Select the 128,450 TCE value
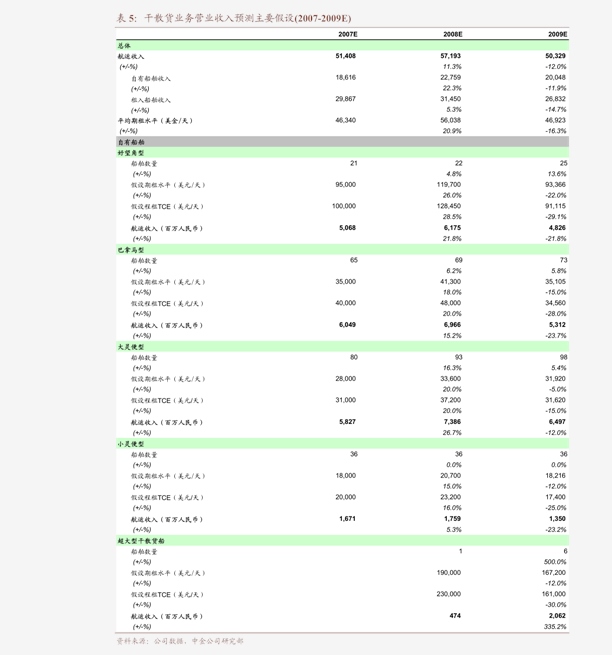Image resolution: width=612 pixels, height=655 pixels. (448, 206)
